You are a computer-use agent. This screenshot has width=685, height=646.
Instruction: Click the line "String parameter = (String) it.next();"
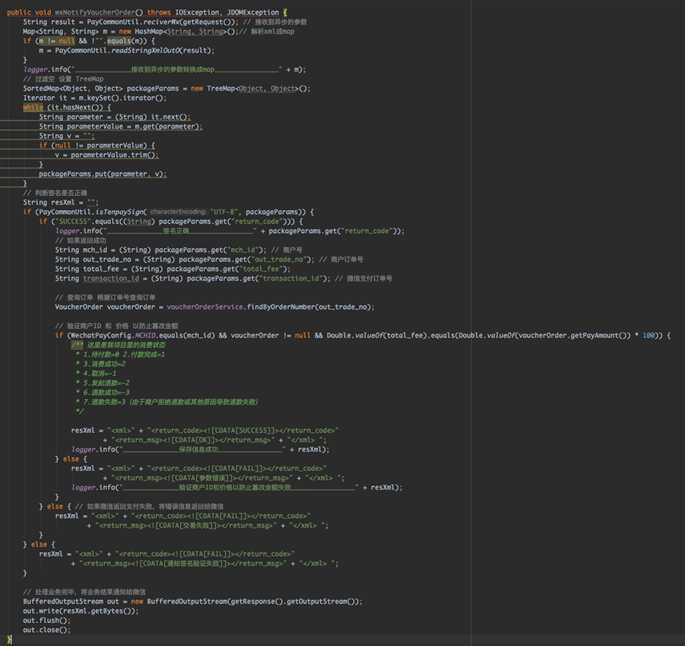tap(114, 117)
